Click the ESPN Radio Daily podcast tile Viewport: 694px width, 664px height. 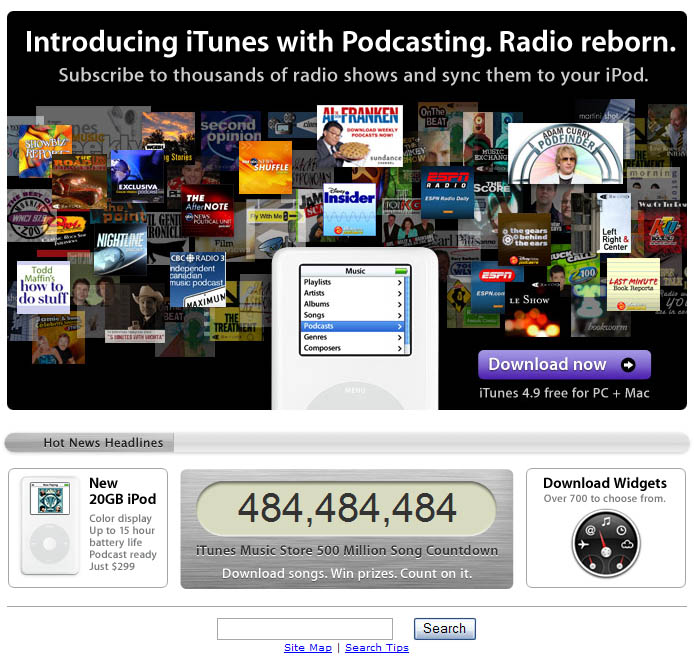[x=447, y=193]
